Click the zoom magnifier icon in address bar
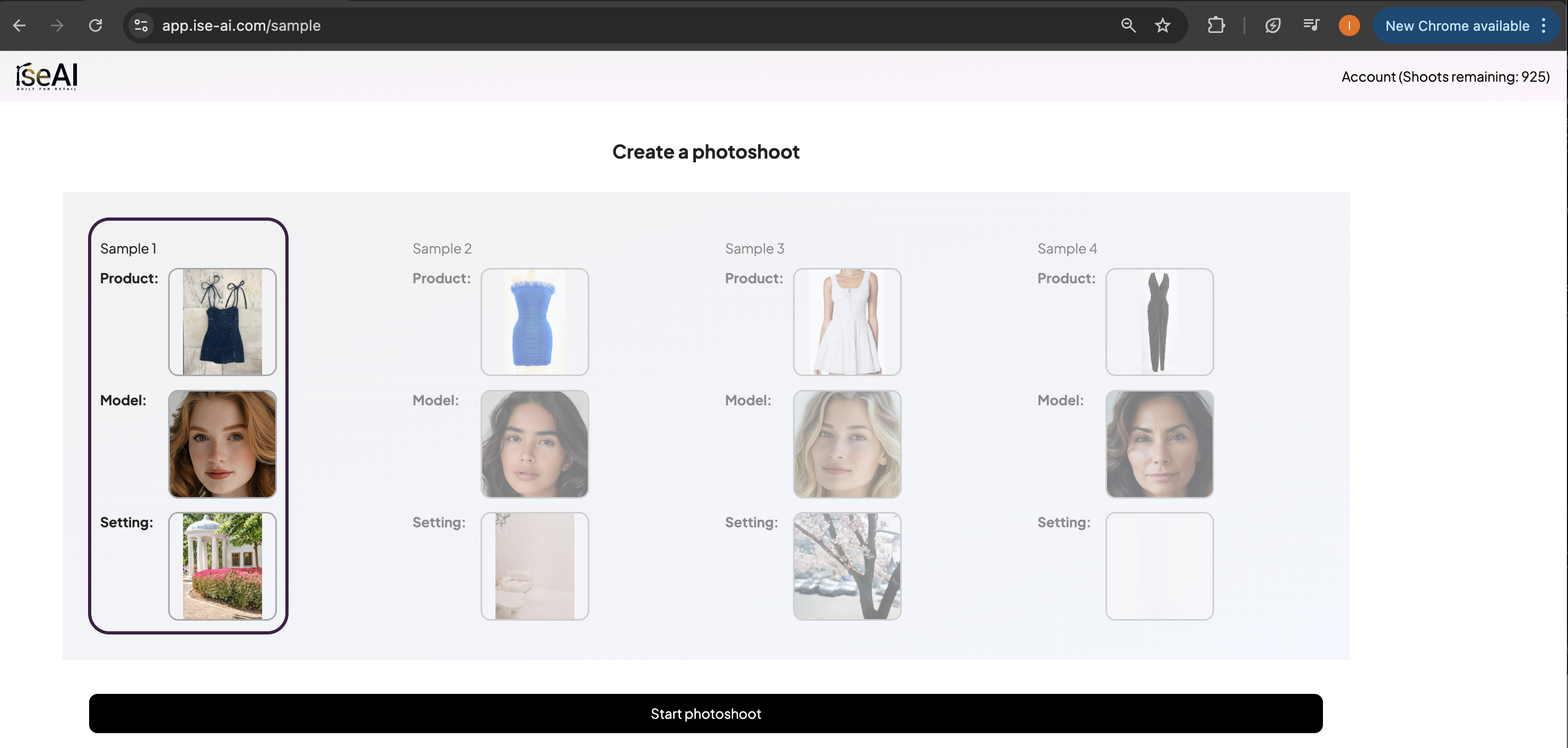Screen dimensions: 1568x748 coord(1128,25)
